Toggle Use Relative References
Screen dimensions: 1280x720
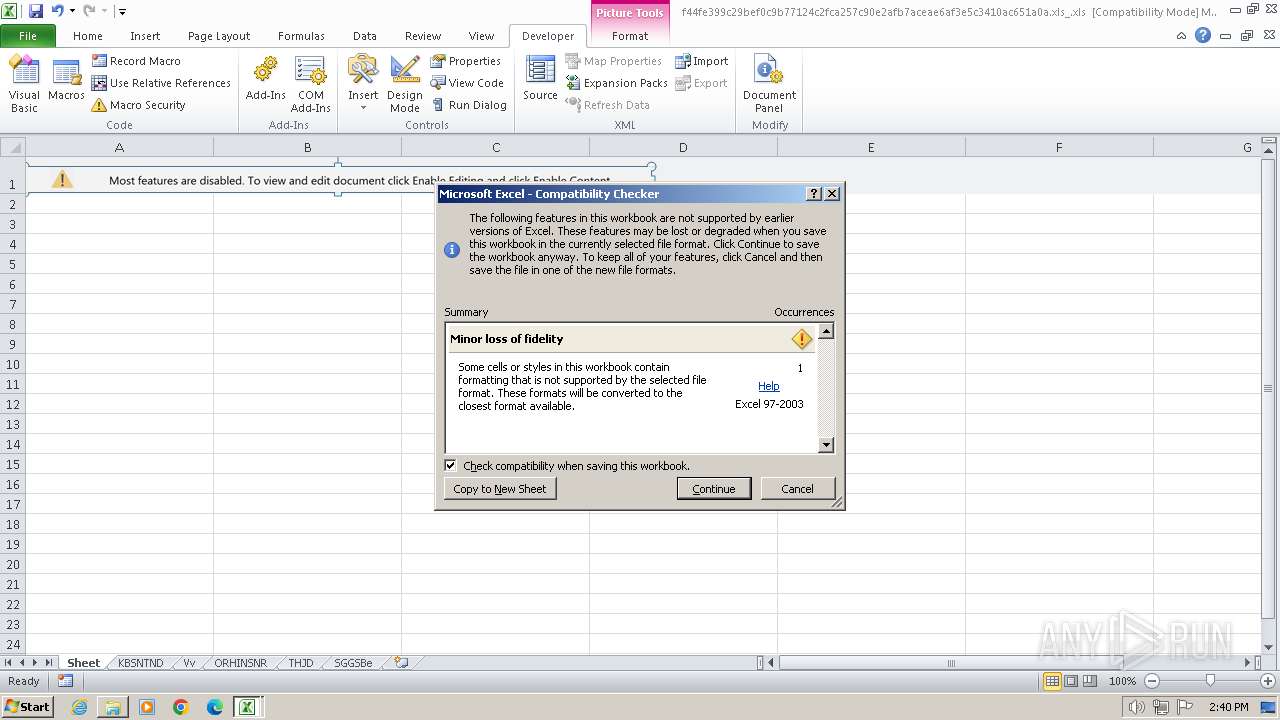click(x=161, y=83)
